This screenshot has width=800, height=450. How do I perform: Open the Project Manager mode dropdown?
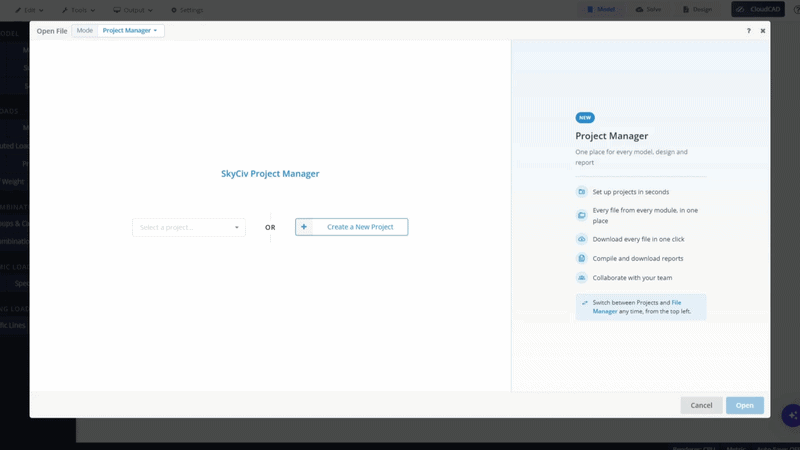pos(130,31)
